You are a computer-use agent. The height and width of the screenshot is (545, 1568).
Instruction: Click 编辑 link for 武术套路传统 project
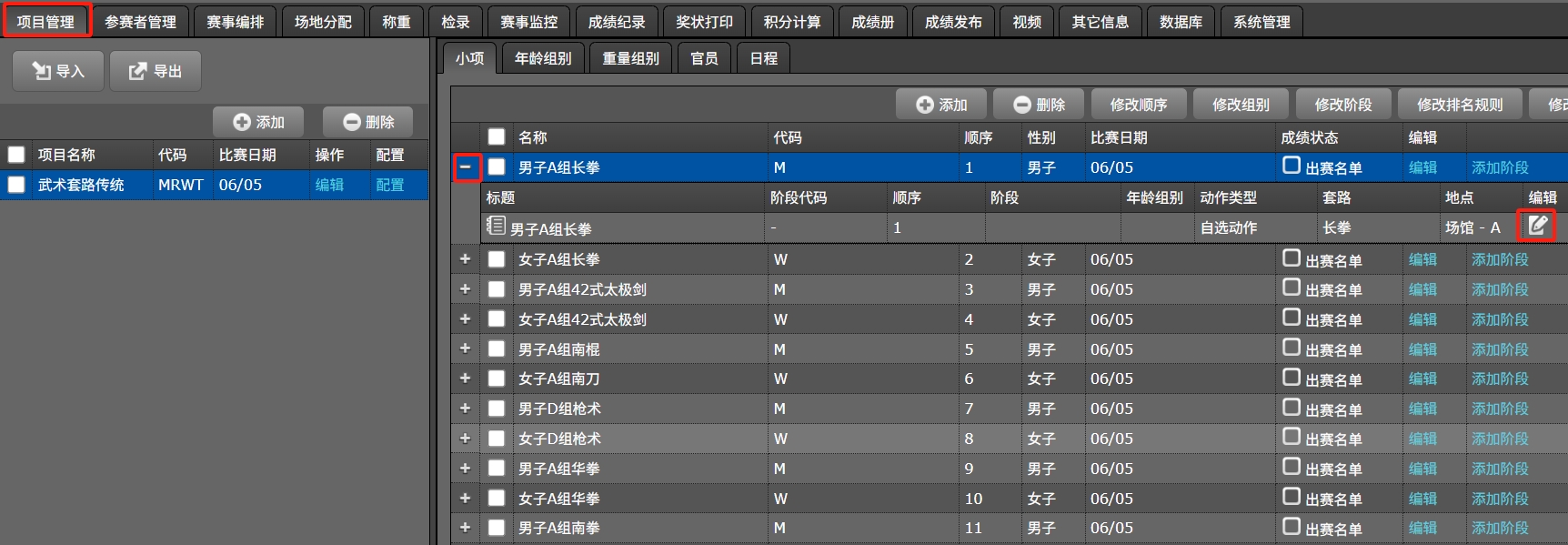pyautogui.click(x=329, y=185)
